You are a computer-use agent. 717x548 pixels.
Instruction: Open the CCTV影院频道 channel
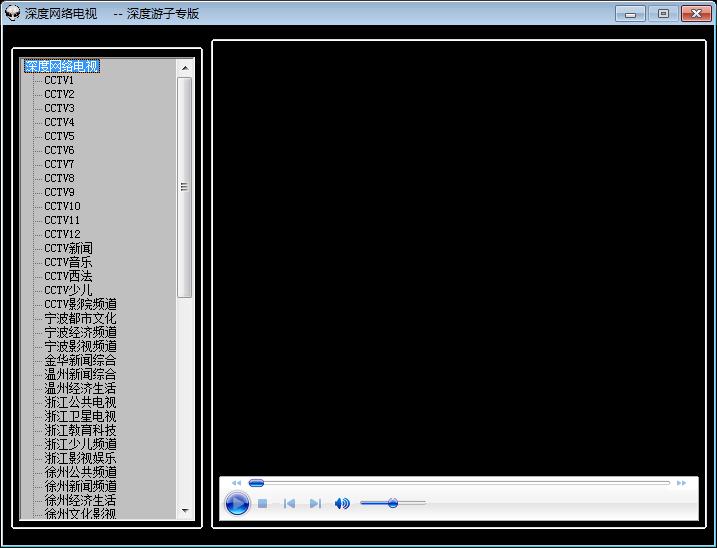pos(80,304)
